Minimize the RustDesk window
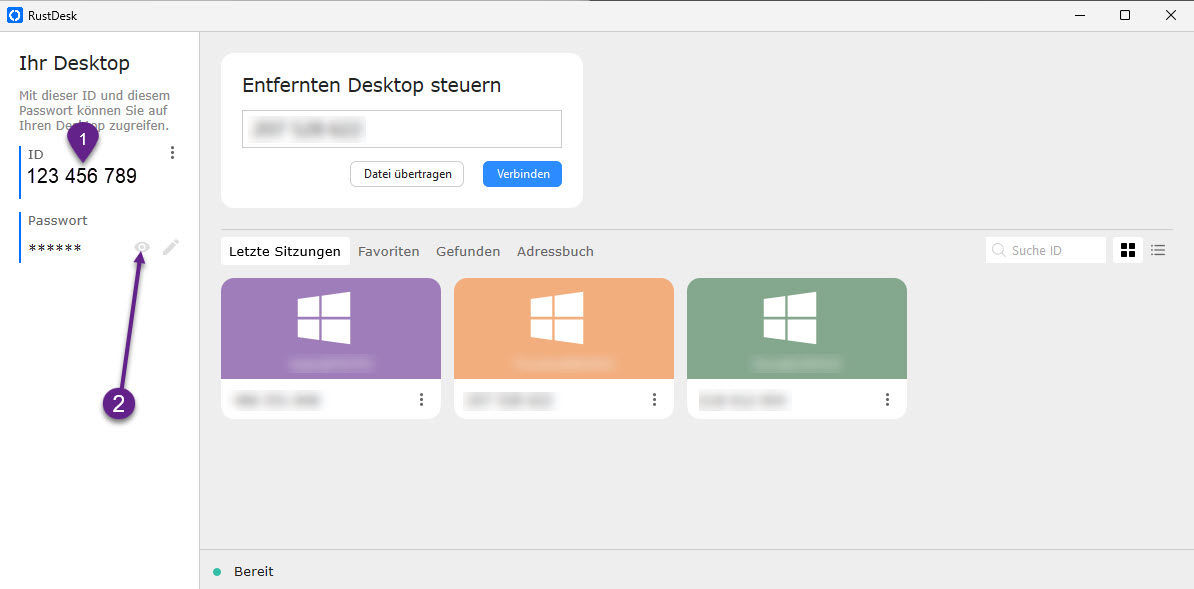 click(1079, 15)
